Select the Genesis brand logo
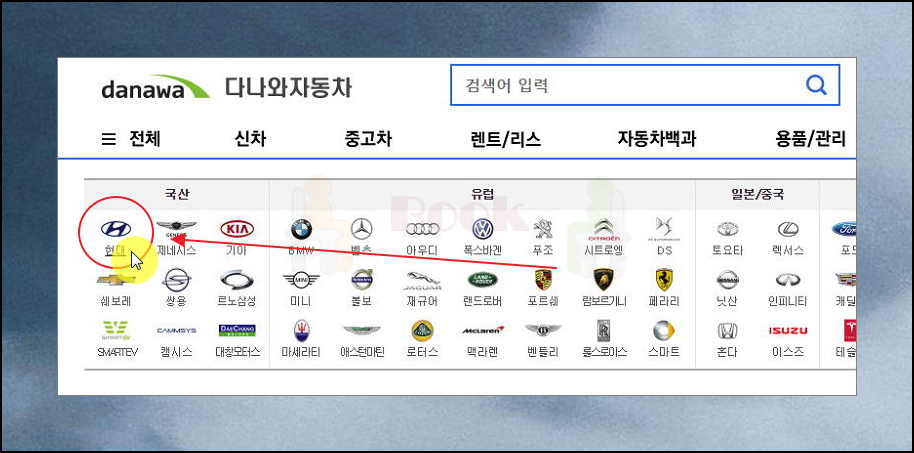 tap(176, 229)
